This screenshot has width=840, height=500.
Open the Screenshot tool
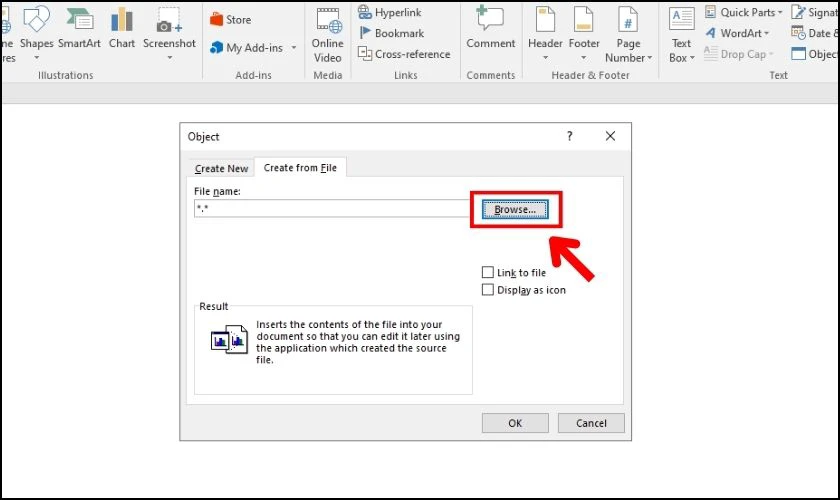[169, 32]
